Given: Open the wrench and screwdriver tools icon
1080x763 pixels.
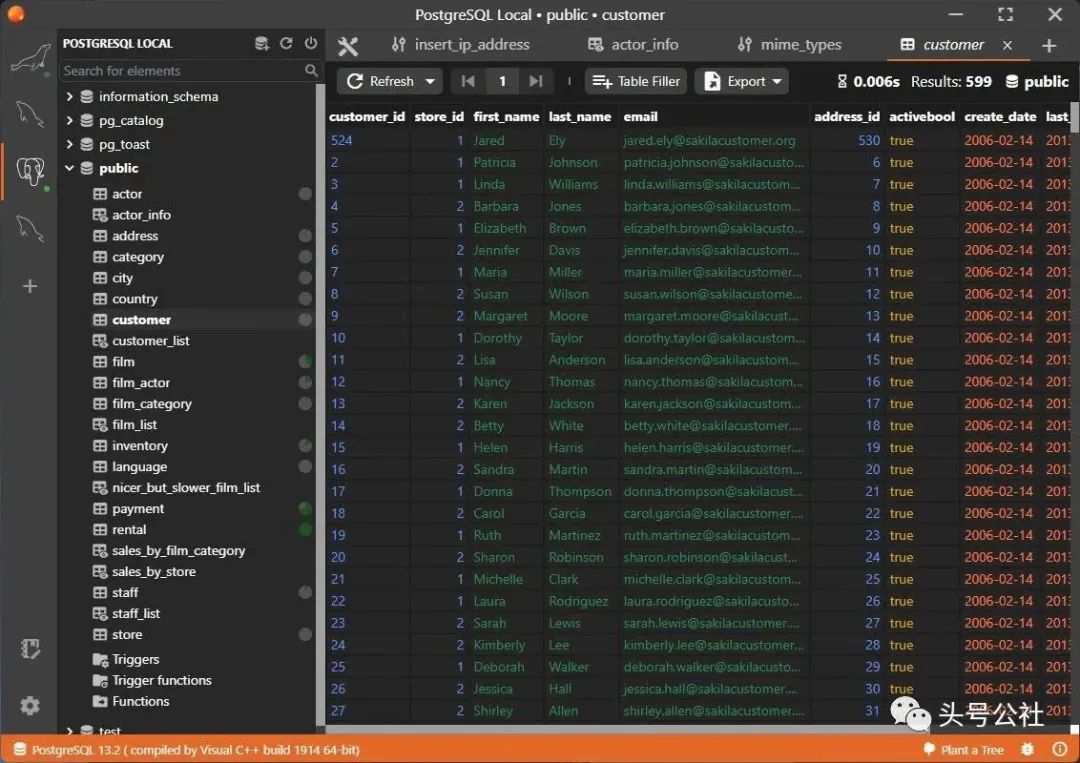Looking at the screenshot, I should pyautogui.click(x=348, y=45).
